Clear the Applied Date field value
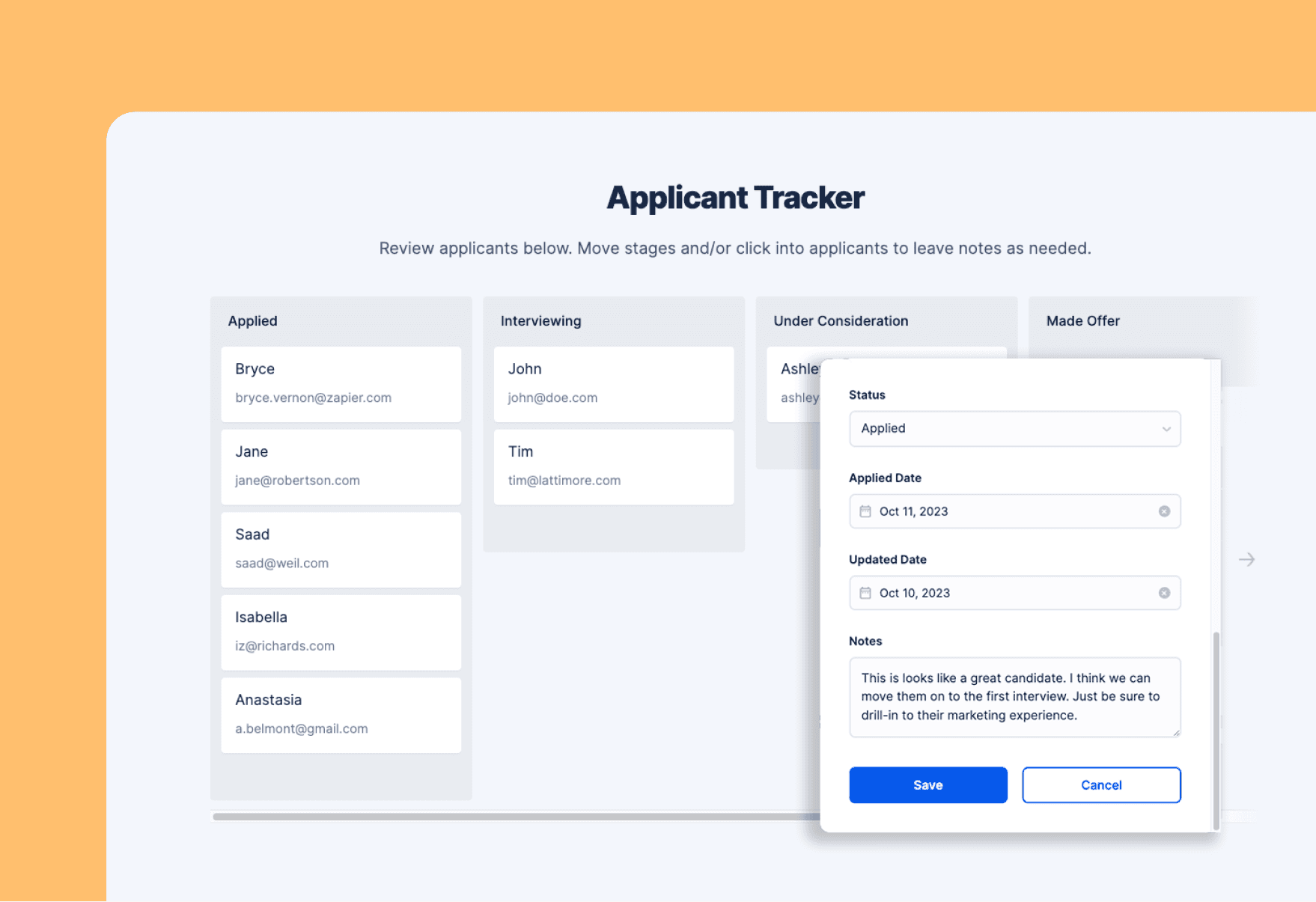Viewport: 1316px width, 902px height. [x=1164, y=511]
